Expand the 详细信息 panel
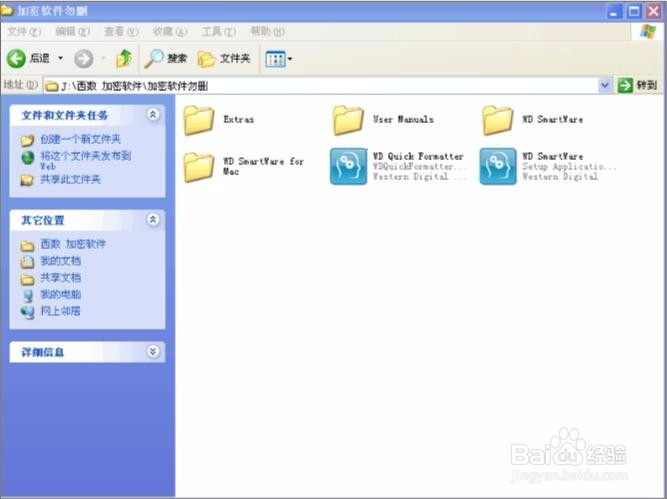The image size is (667, 499). click(x=153, y=351)
